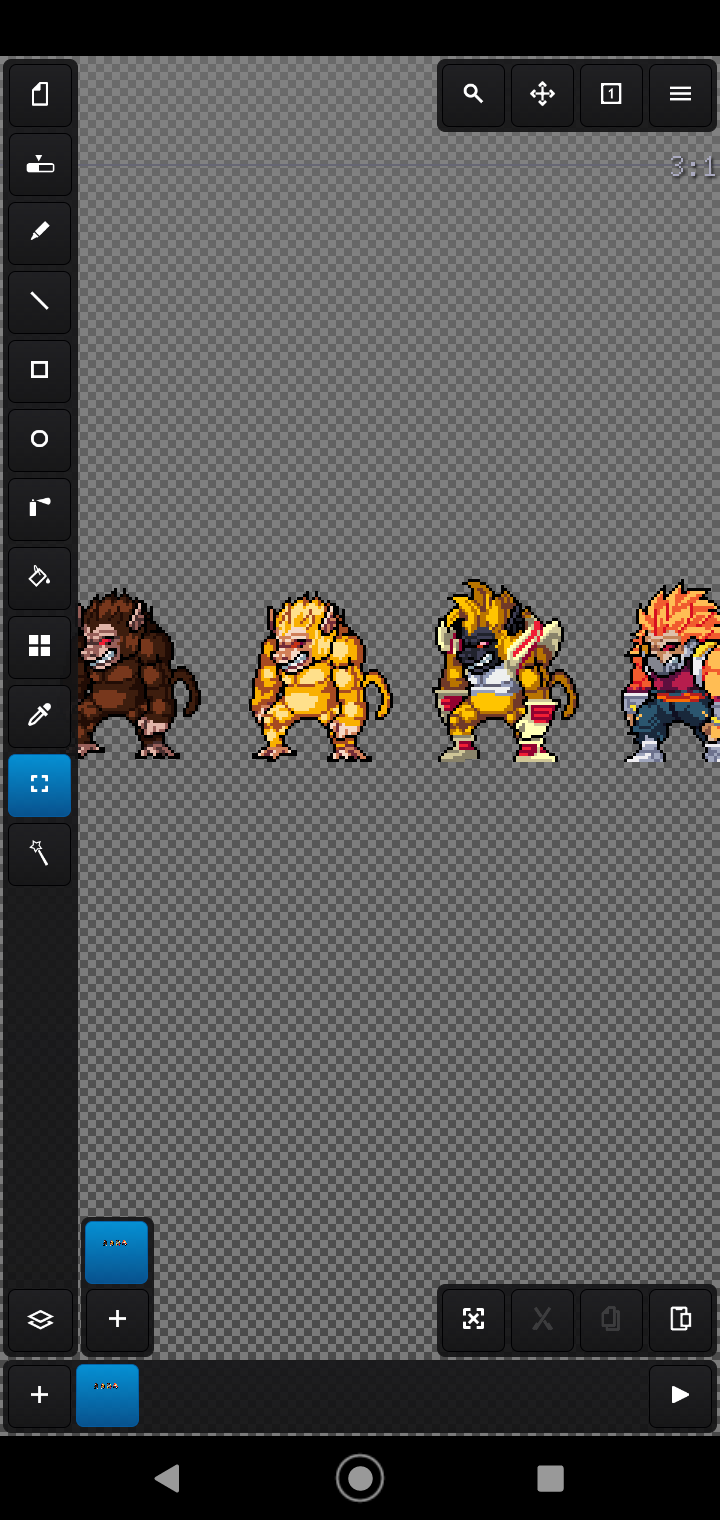The image size is (720, 1520).
Task: Click the greyed-out copy icon
Action: (611, 1320)
